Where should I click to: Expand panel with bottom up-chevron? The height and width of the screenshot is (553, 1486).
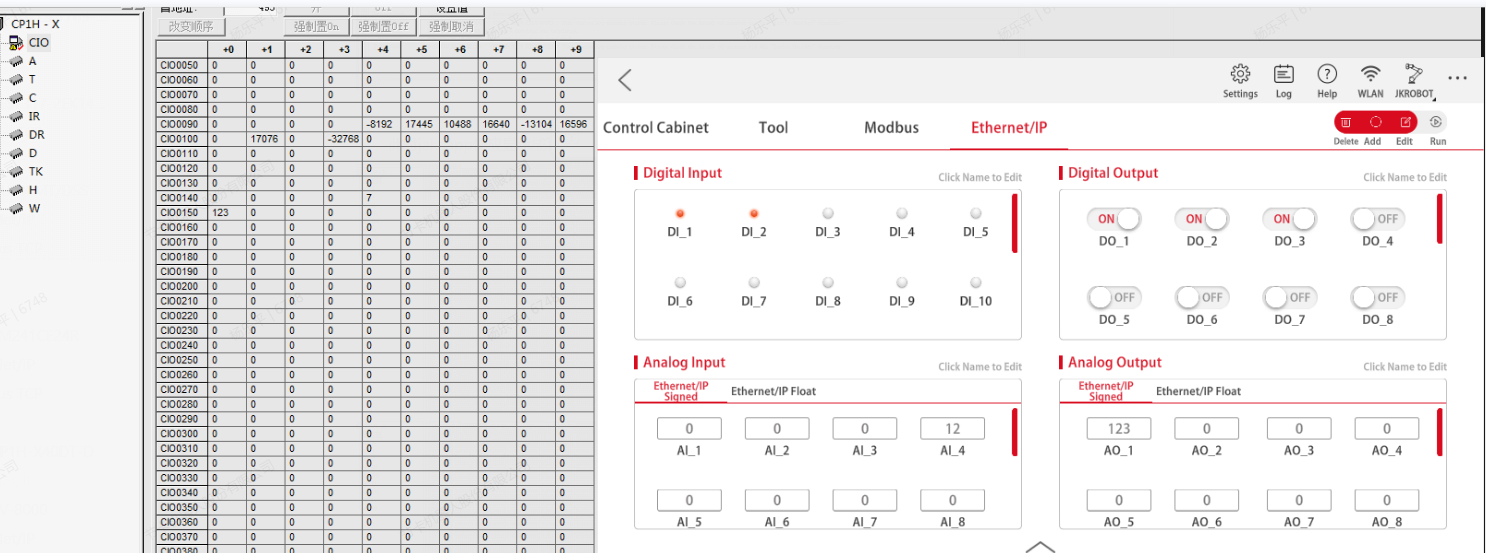point(1041,547)
